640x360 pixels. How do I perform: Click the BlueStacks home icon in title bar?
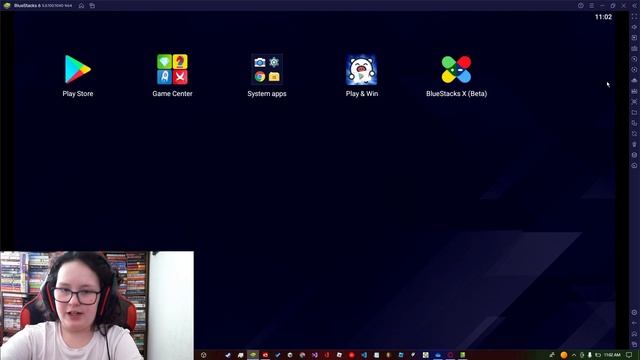pyautogui.click(x=82, y=6)
